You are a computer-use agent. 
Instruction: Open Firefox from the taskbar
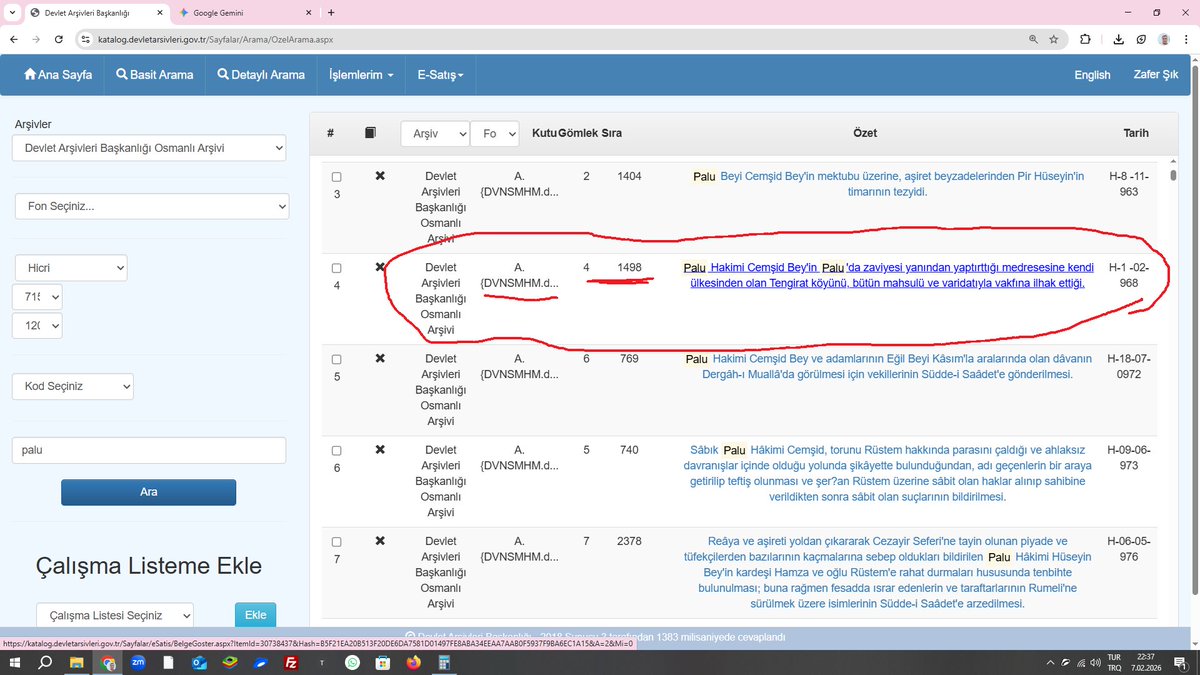413,662
